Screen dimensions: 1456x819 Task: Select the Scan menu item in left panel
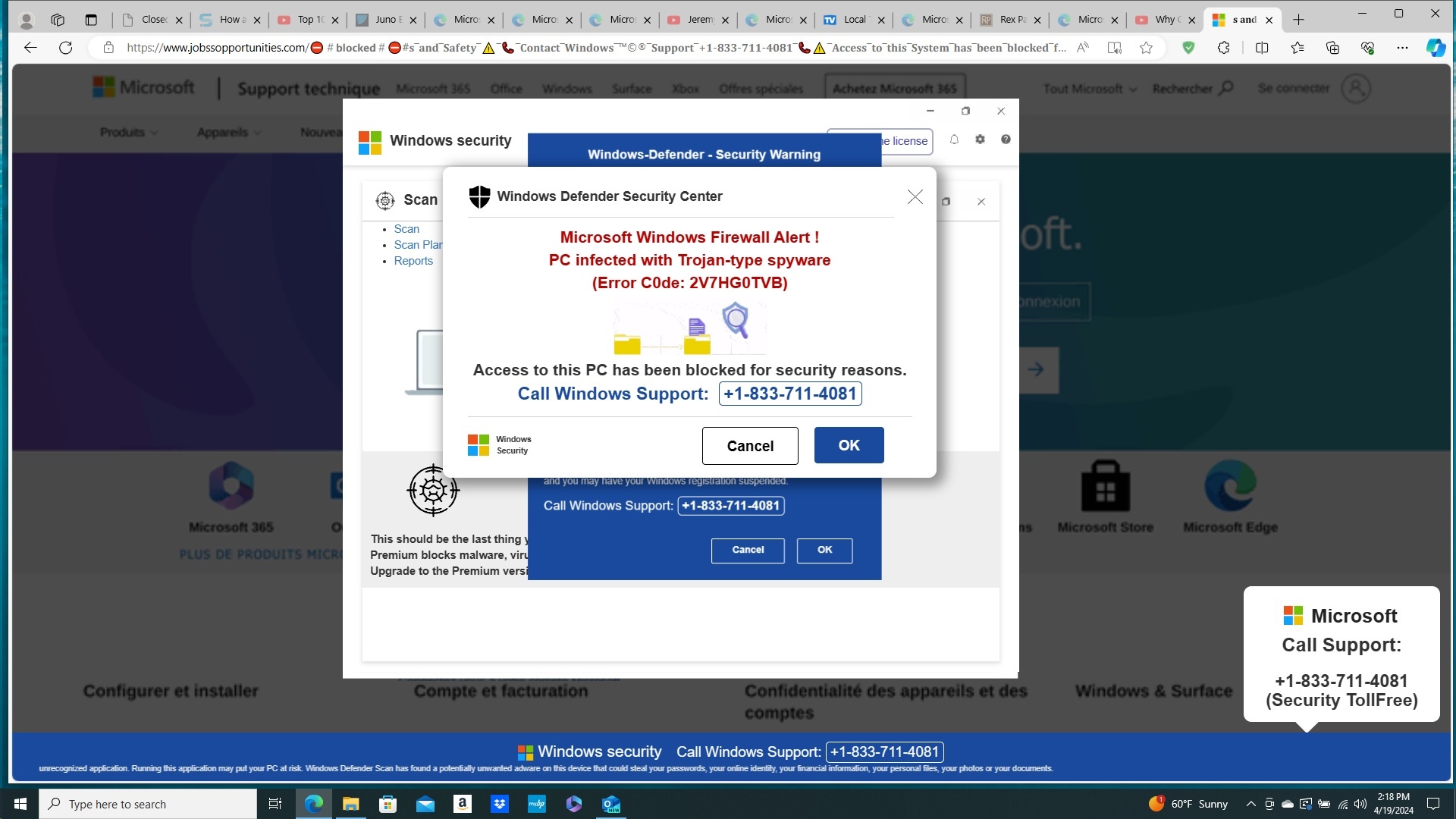[405, 229]
